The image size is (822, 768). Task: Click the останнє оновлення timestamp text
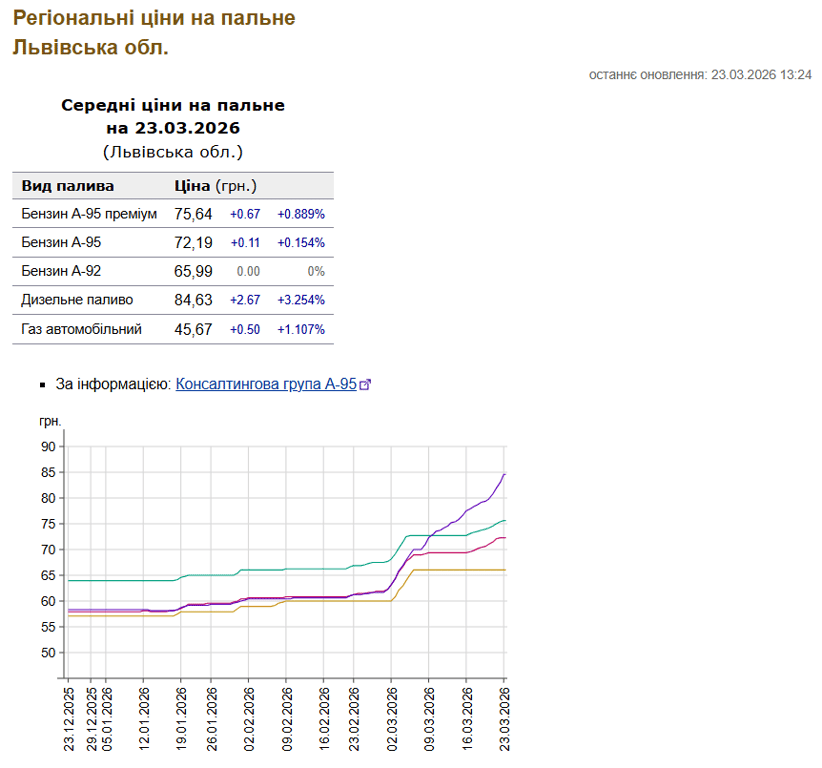pos(699,75)
